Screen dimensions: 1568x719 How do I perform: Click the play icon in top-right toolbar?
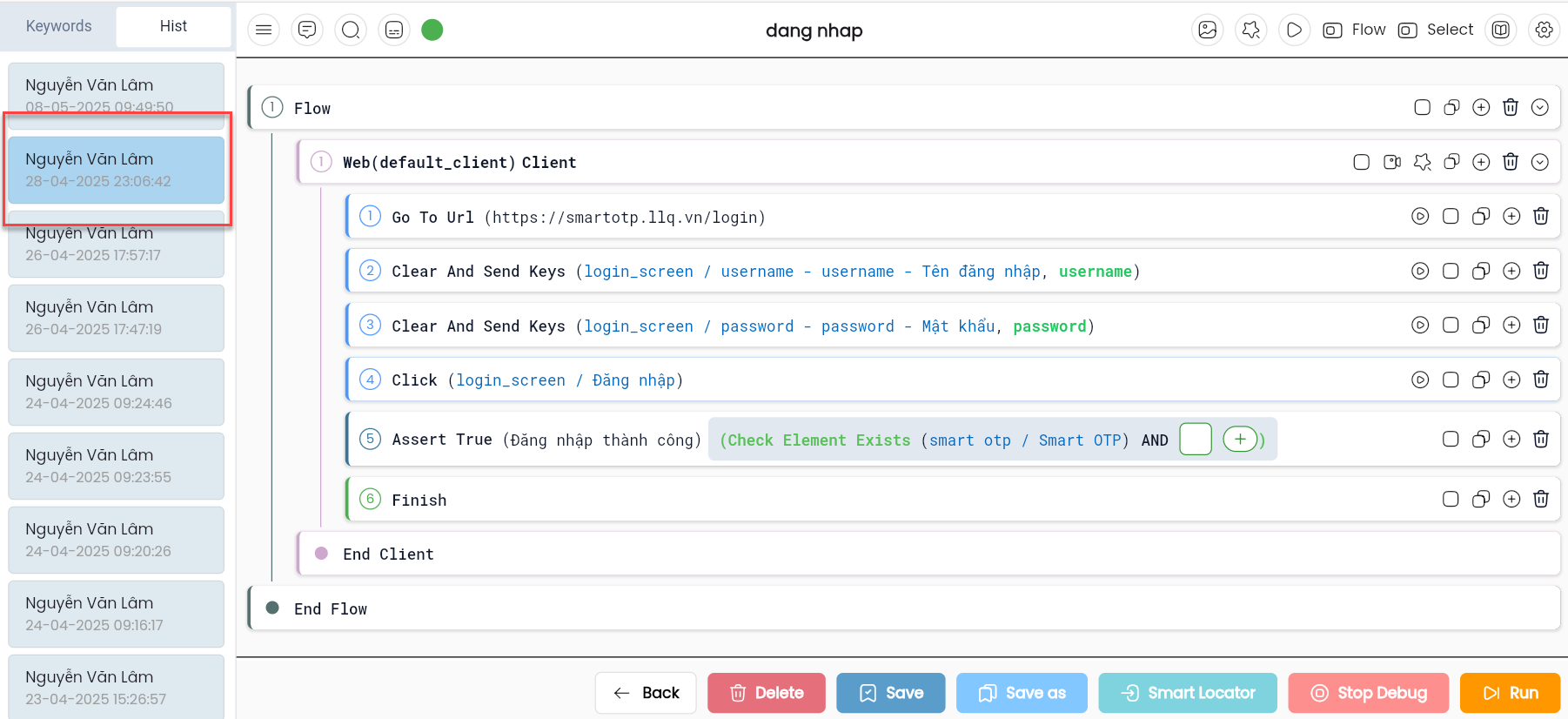[x=1295, y=30]
